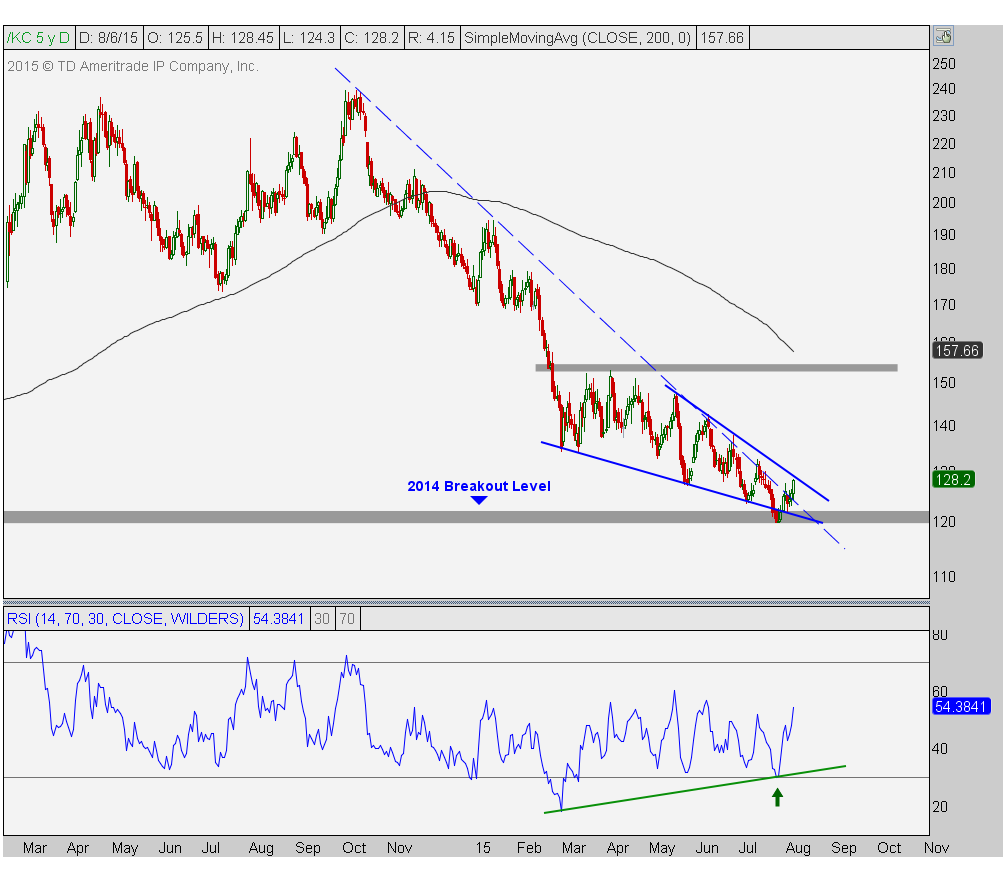
Task: Click the 120 price axis label
Action: 944,522
